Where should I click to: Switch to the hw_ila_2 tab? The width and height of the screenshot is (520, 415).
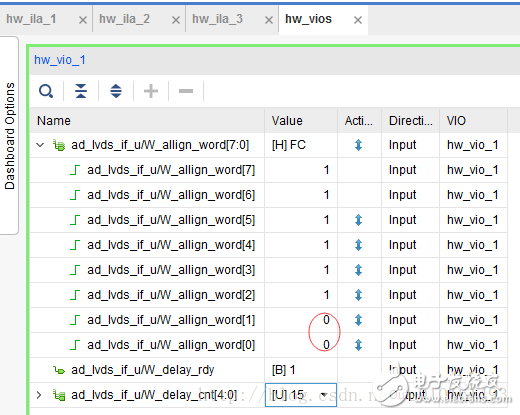[124, 19]
